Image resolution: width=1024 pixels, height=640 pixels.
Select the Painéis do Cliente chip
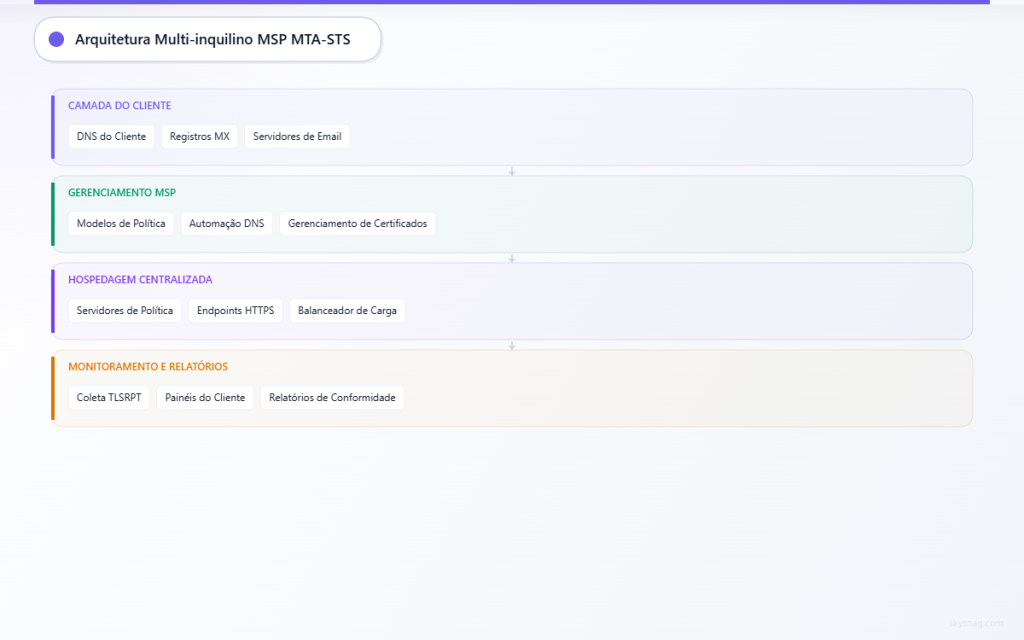coord(205,397)
